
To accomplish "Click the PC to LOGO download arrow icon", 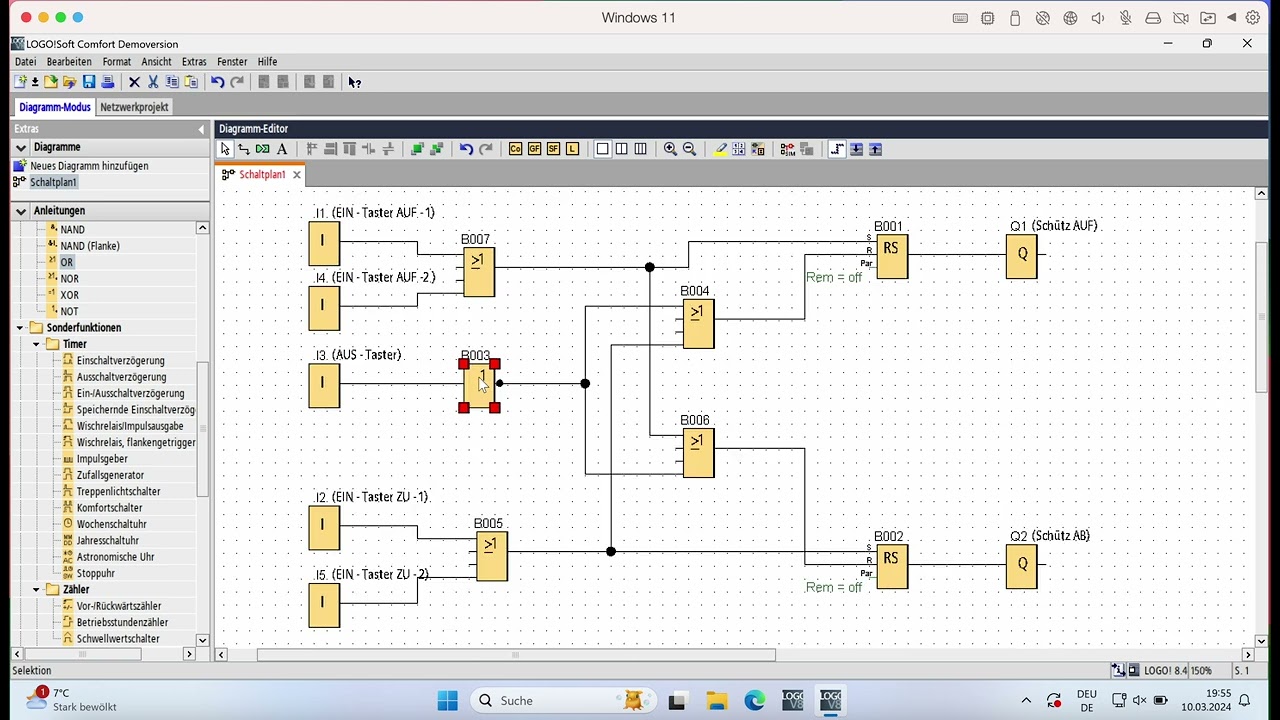I will click(x=856, y=149).
